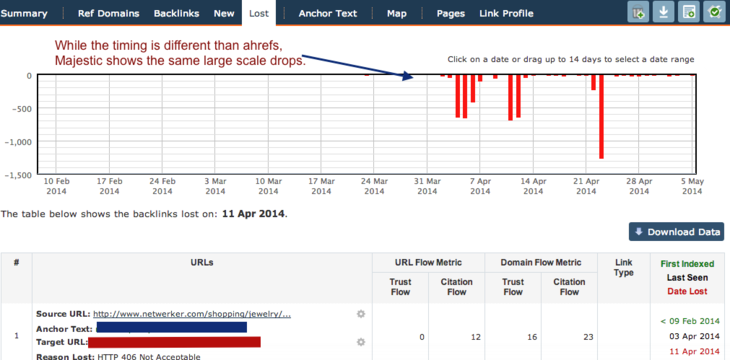Click the first indexed value < 09 Feb 2014
This screenshot has width=730, height=360.
tap(690, 321)
